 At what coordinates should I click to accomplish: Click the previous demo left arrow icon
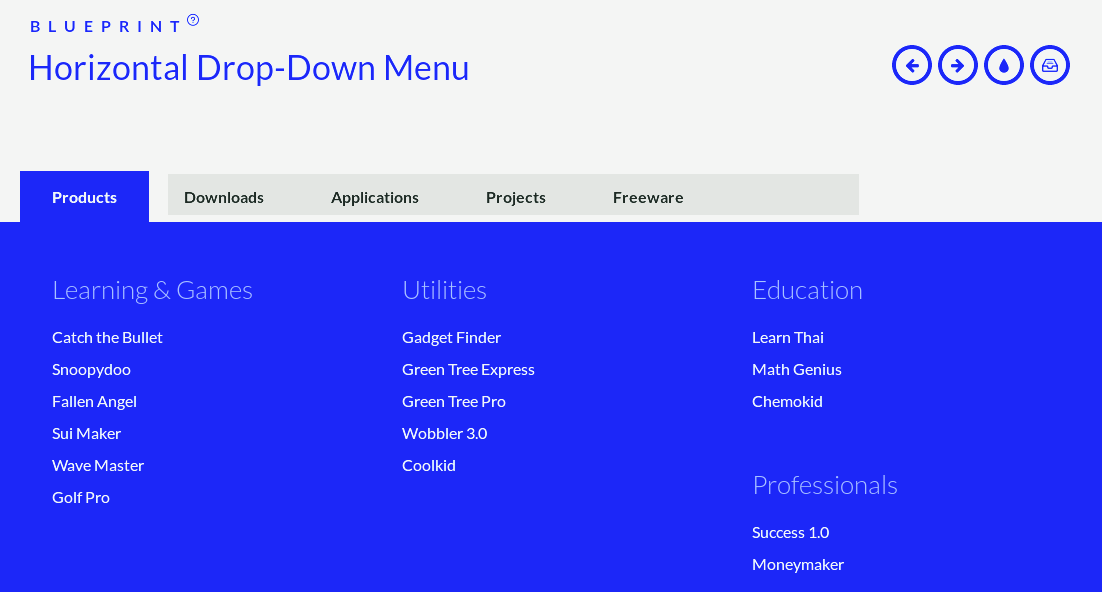pyautogui.click(x=912, y=65)
